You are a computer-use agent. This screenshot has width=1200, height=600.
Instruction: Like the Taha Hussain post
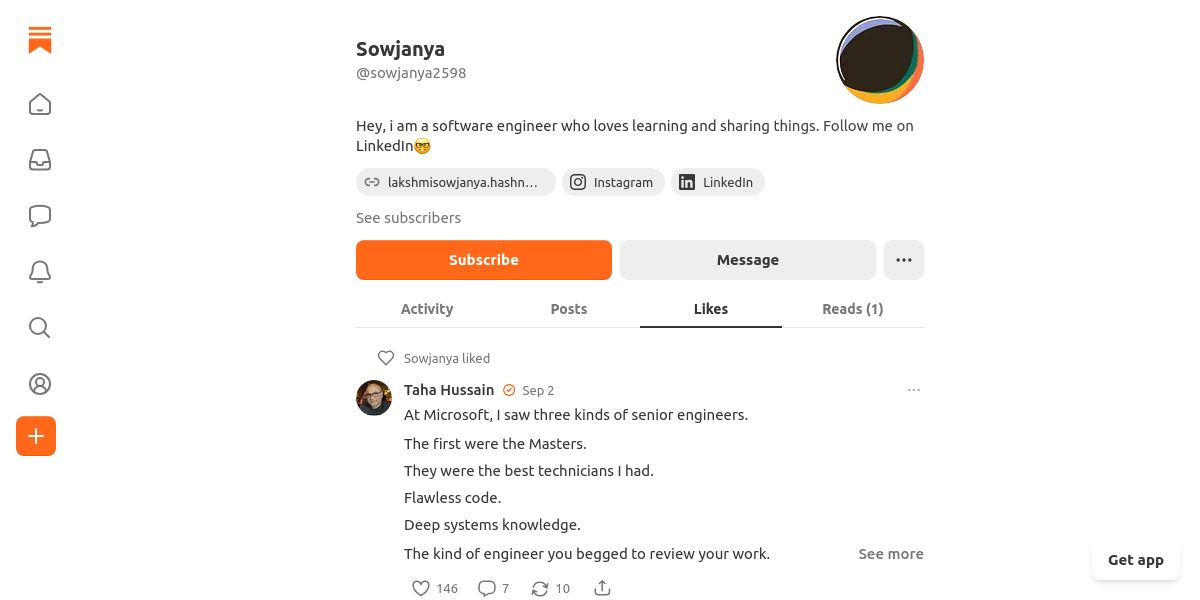[x=421, y=588]
